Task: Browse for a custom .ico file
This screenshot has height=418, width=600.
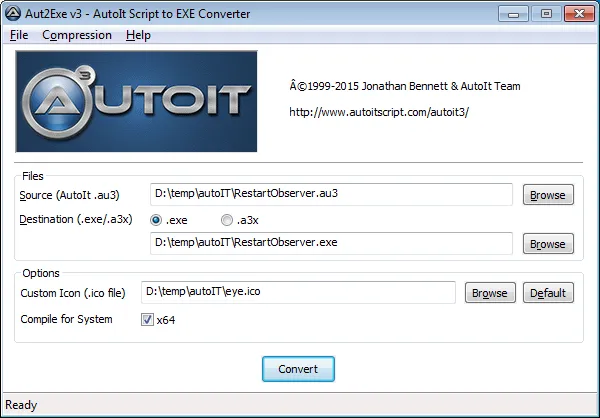Action: pyautogui.click(x=490, y=293)
